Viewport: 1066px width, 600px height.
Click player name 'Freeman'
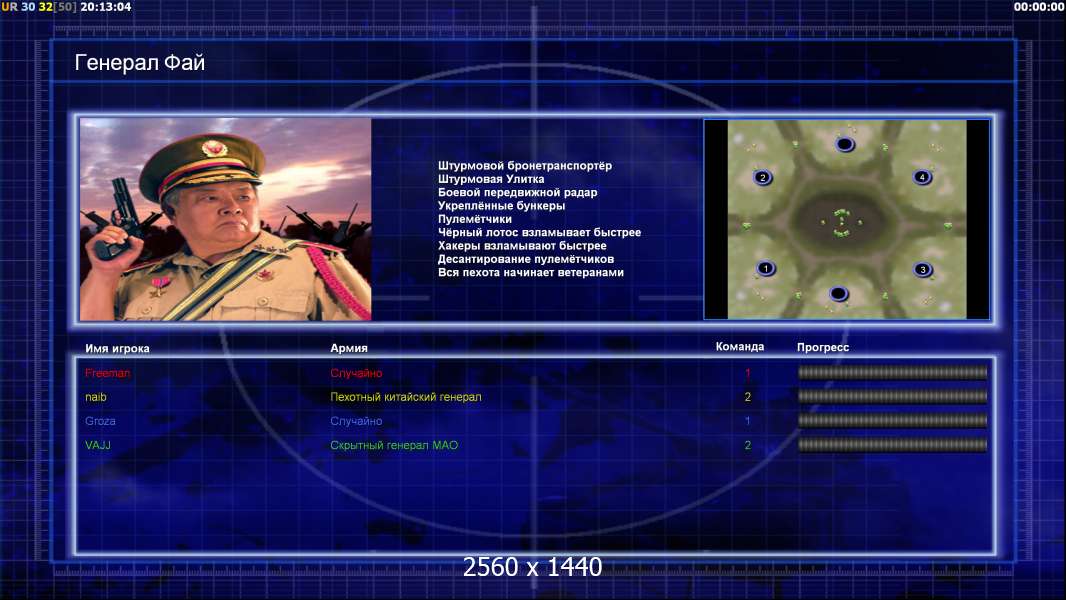point(107,373)
